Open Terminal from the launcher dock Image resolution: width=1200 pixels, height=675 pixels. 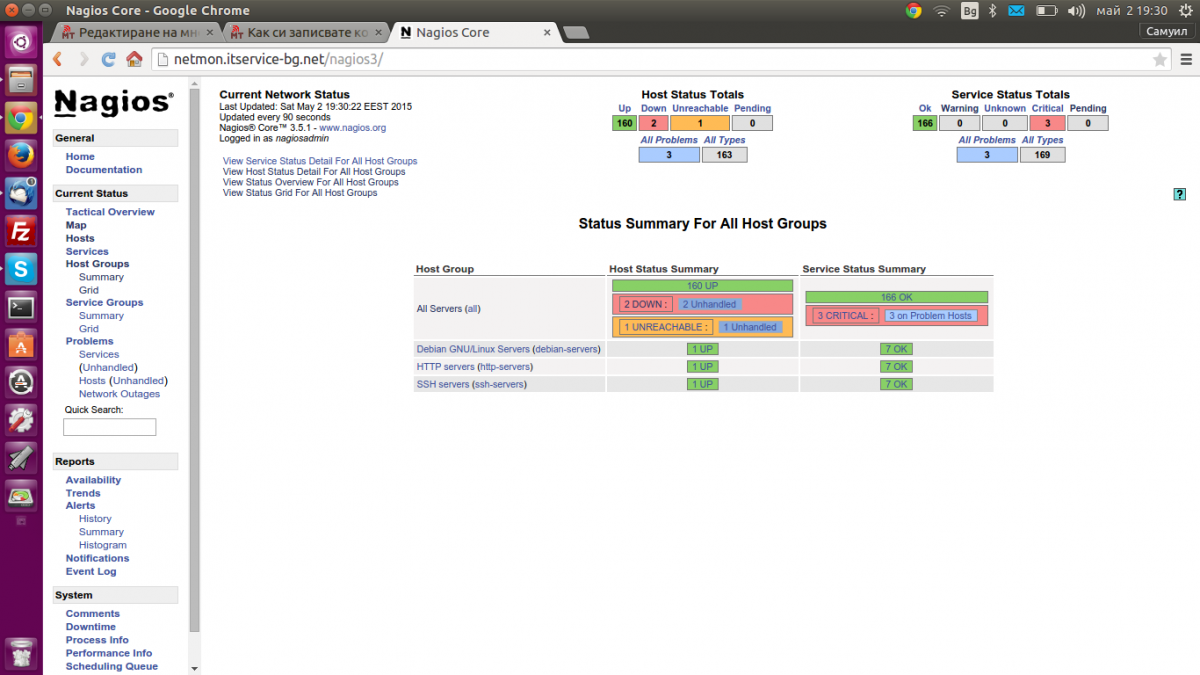point(21,307)
